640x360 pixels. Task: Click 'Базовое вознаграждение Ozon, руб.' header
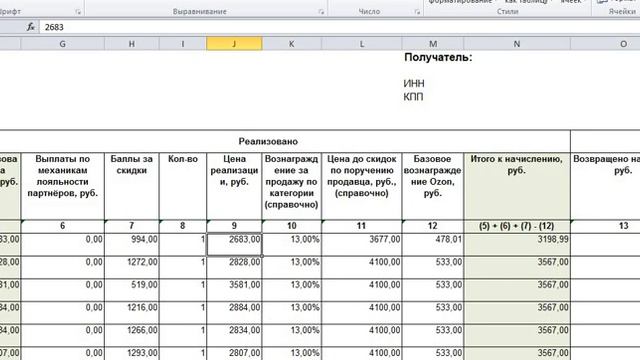(433, 186)
